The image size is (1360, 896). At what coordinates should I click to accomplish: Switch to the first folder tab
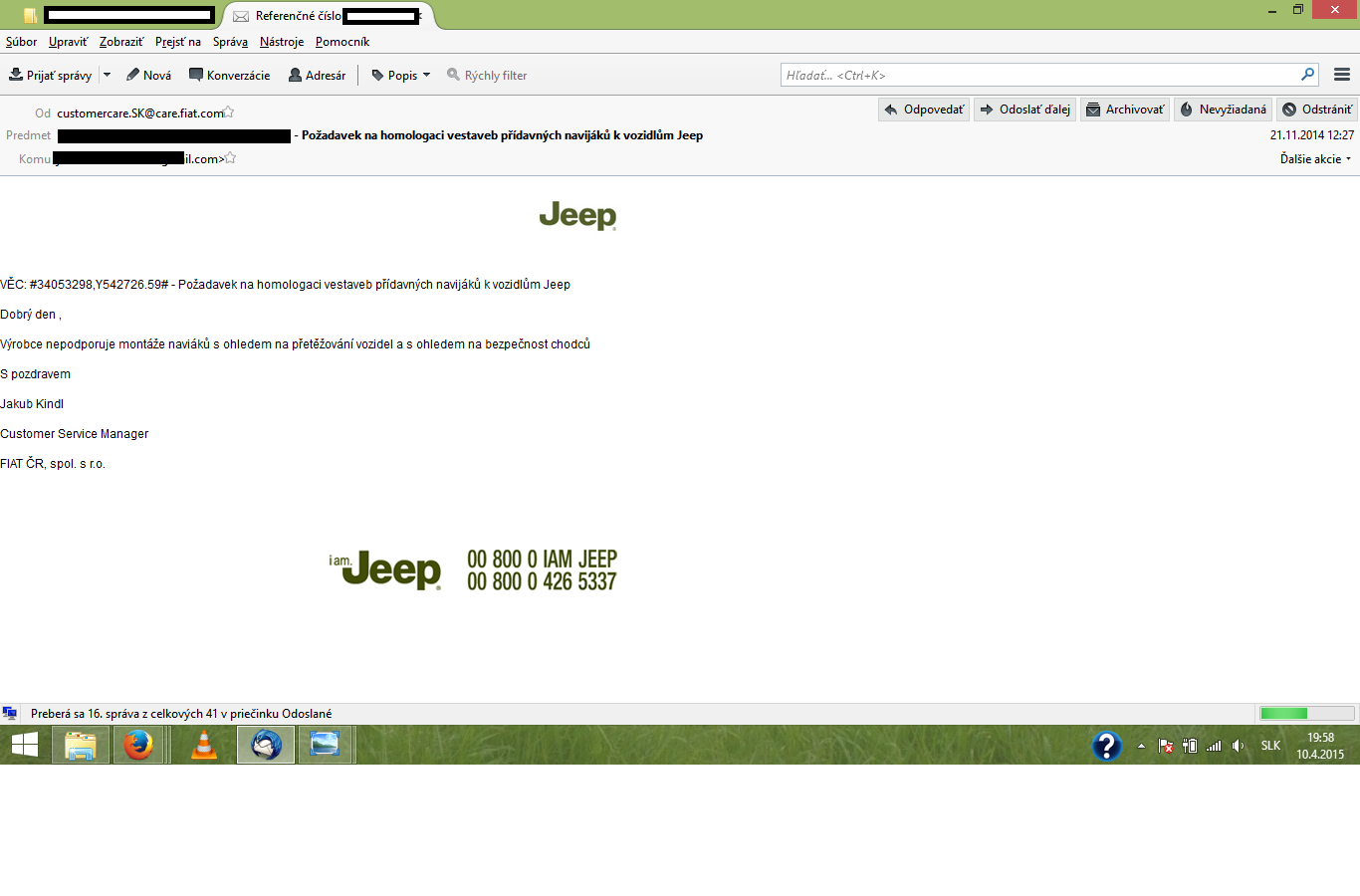[117, 15]
